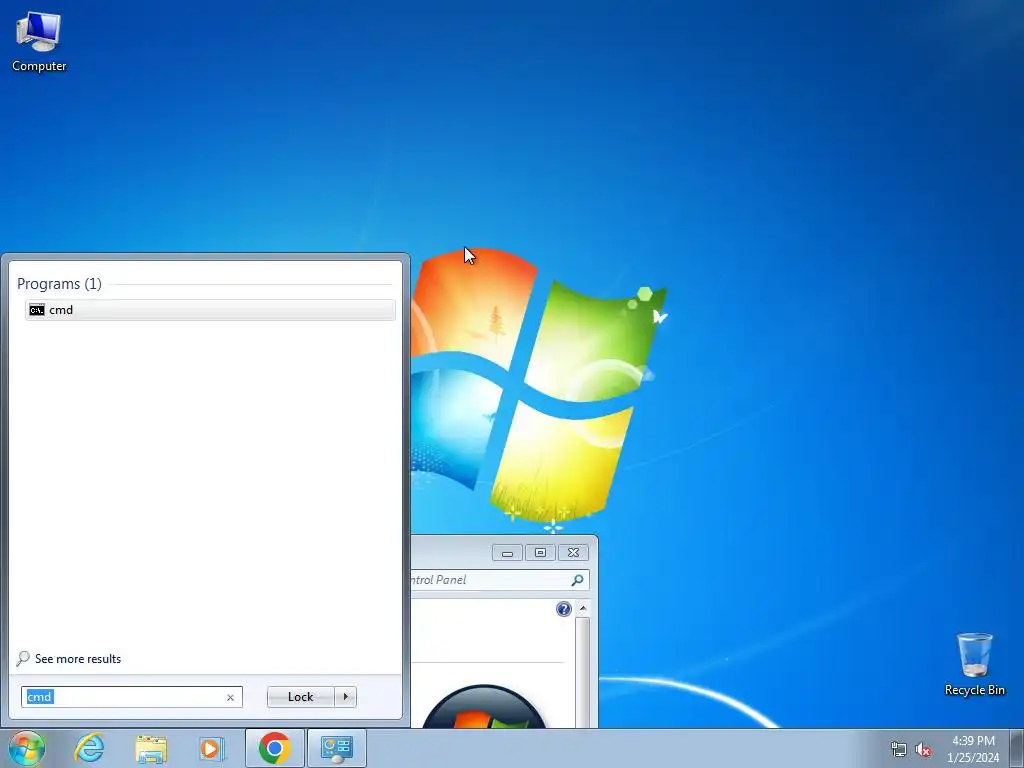Expand the shutdown options arrow beside Lock
This screenshot has width=1024, height=768.
click(x=345, y=697)
